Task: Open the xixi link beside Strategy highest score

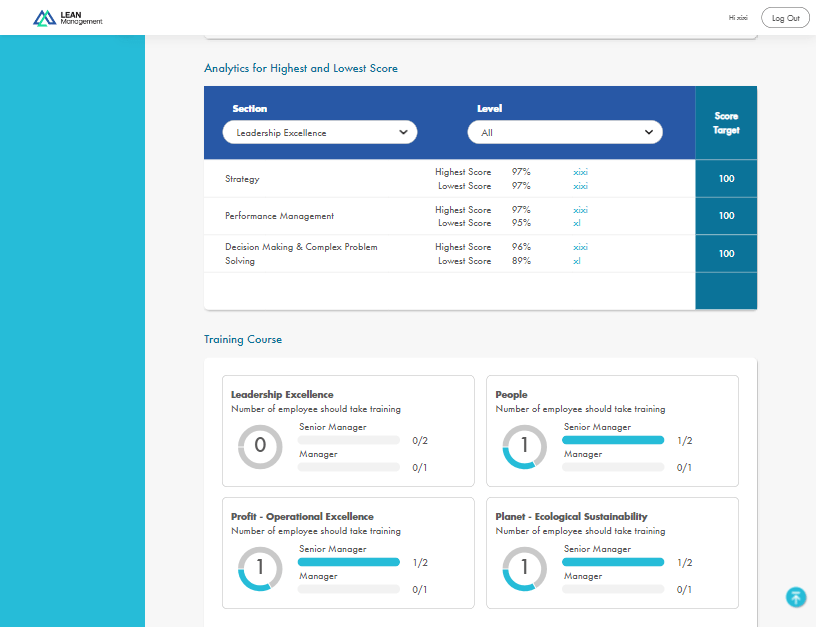Action: pos(580,171)
